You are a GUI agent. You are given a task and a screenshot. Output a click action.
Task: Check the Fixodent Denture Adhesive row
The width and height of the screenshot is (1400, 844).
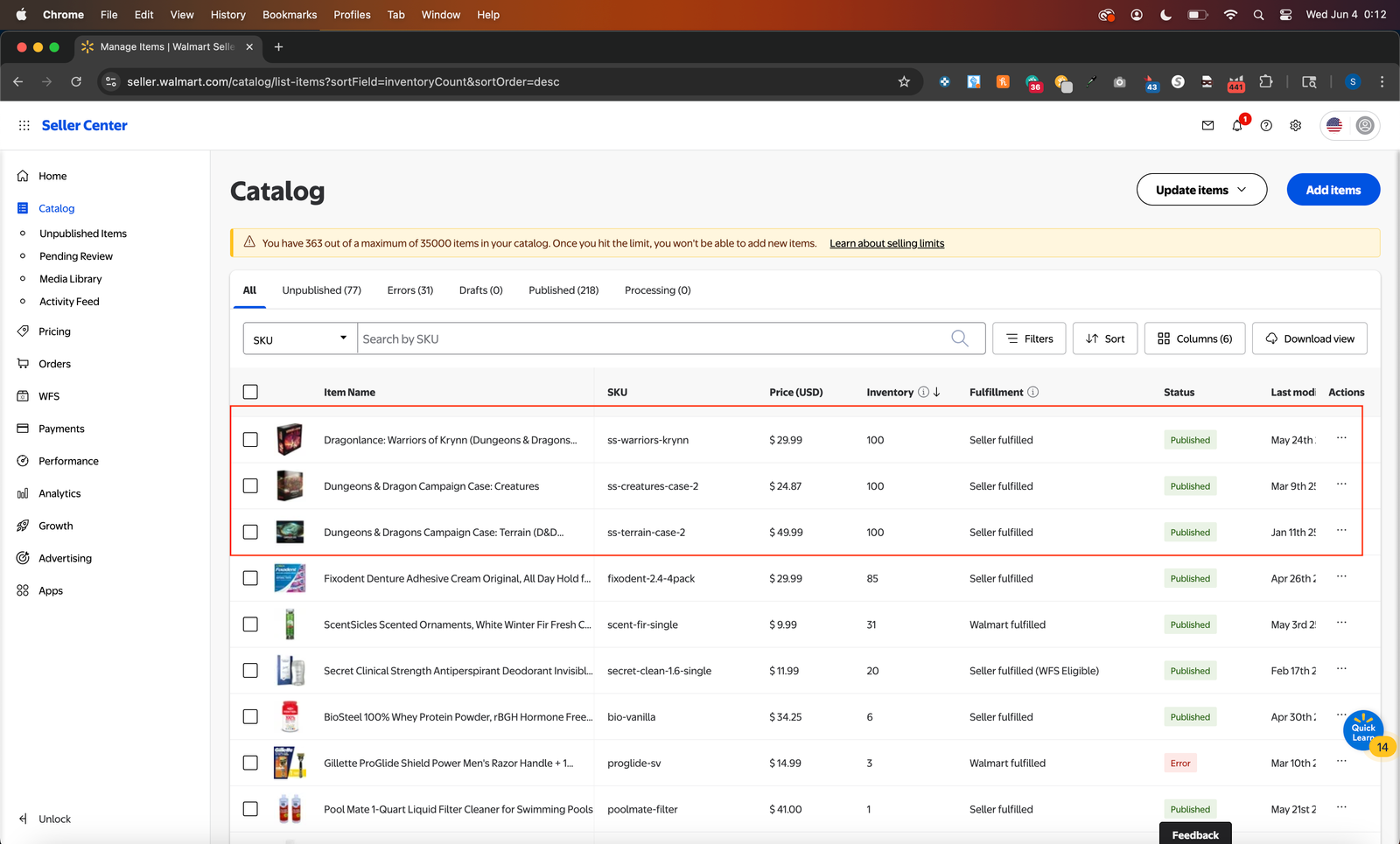[x=250, y=578]
